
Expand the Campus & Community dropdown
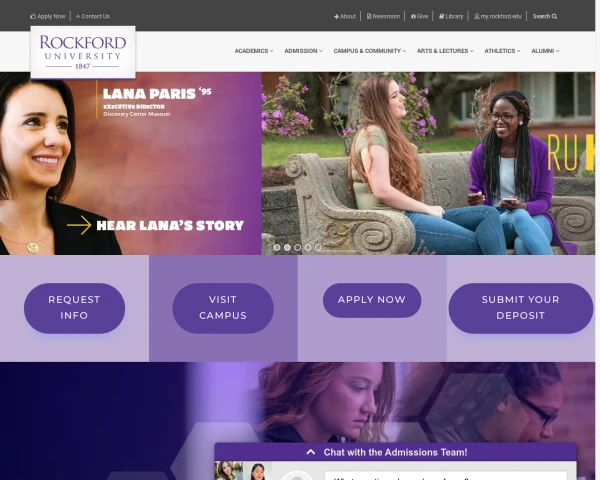click(370, 51)
